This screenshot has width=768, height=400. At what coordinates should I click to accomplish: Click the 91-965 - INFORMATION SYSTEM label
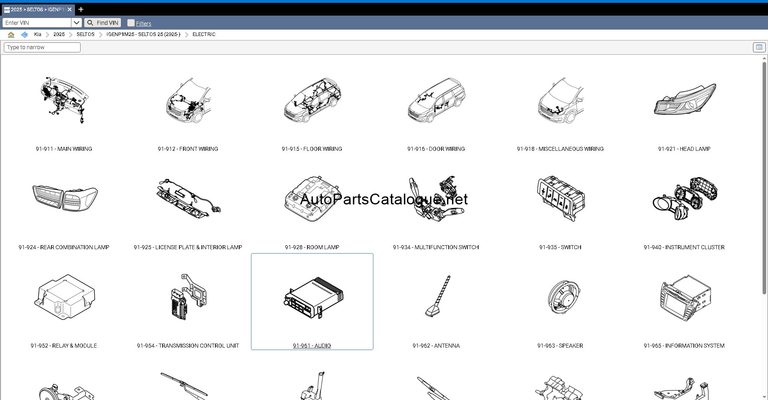pyautogui.click(x=684, y=346)
